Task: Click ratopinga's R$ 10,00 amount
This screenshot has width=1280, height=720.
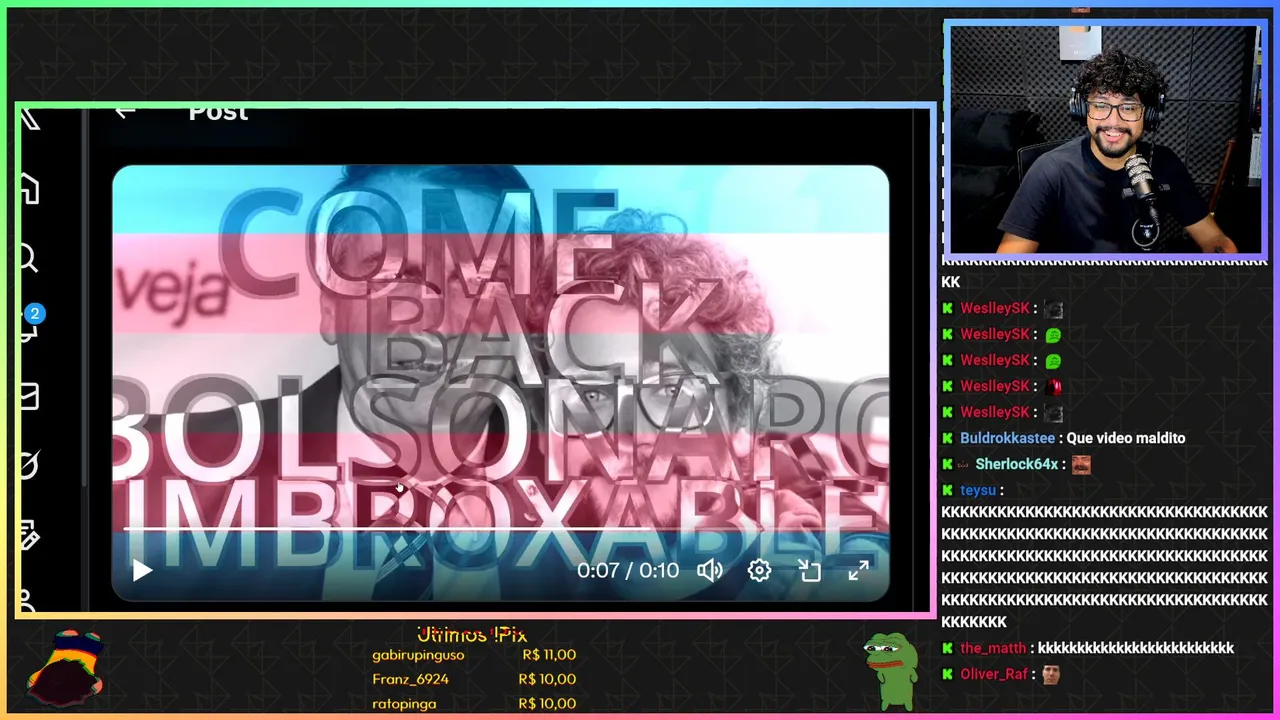Action: 547,703
